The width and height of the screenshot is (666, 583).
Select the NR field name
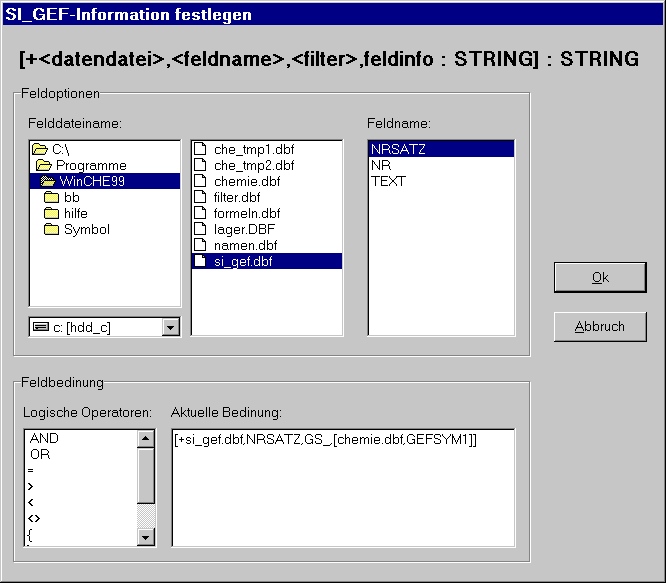(x=380, y=166)
